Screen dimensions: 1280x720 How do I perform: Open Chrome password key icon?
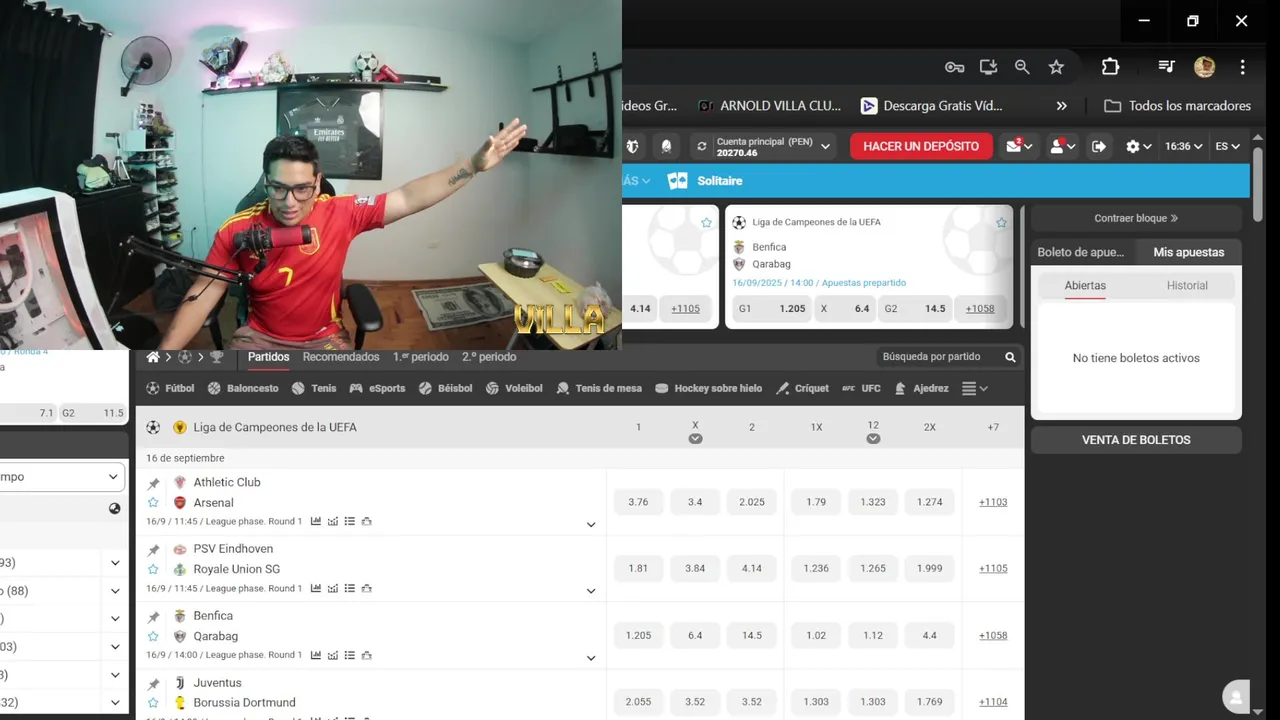coord(954,67)
